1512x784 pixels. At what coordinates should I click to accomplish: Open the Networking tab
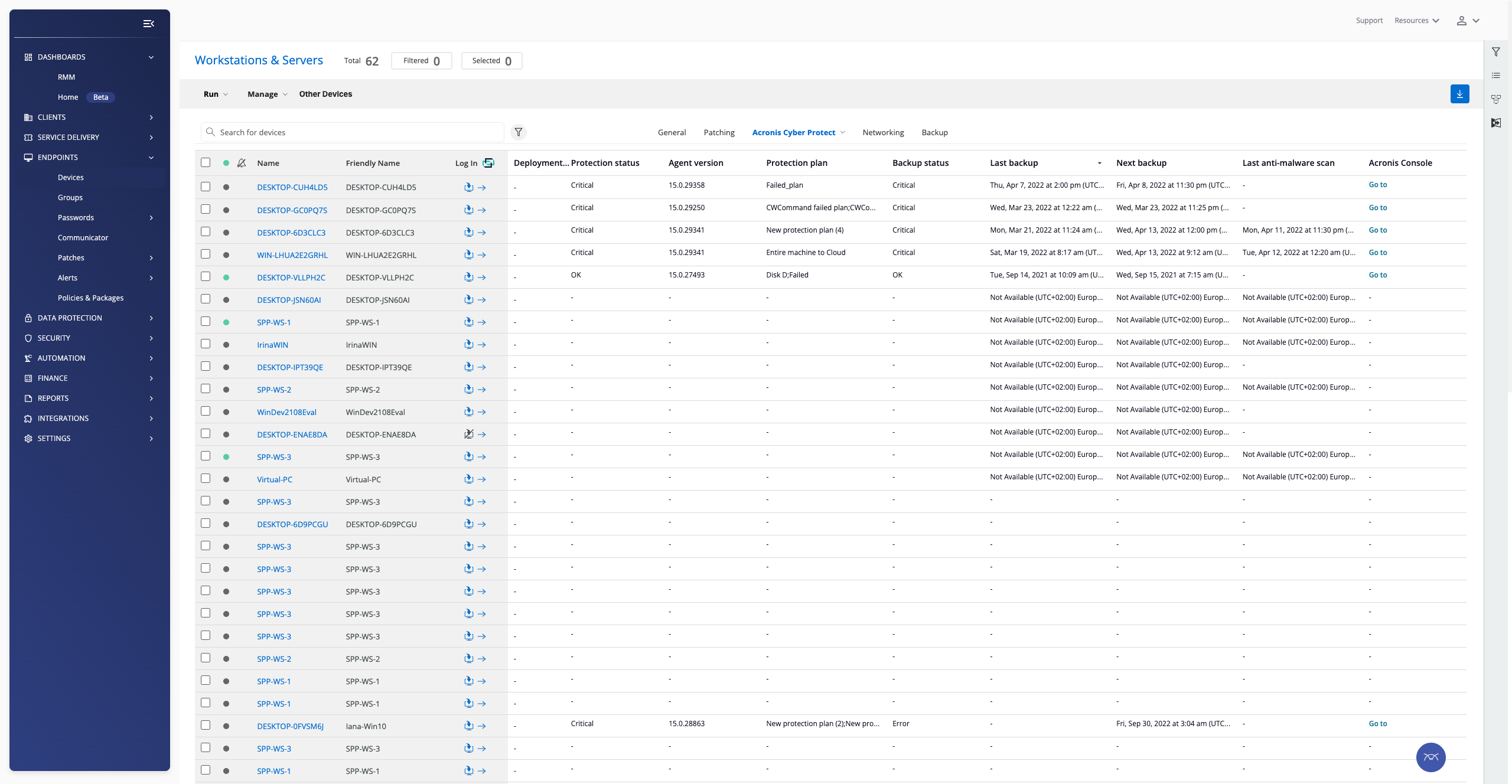click(x=883, y=132)
